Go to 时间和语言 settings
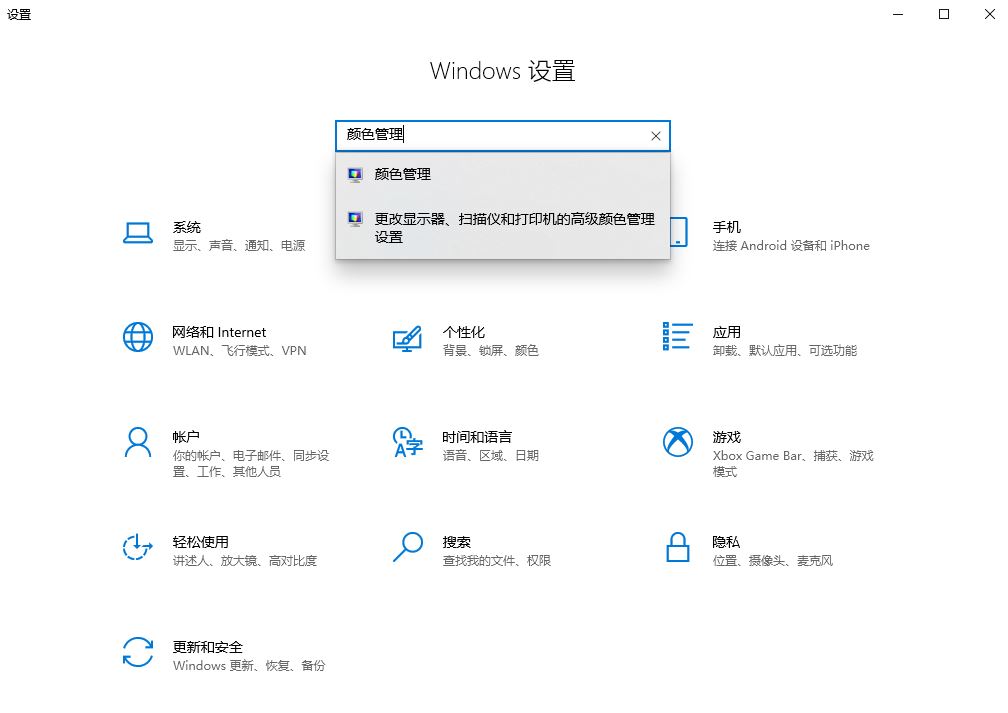Image resolution: width=1008 pixels, height=713 pixels. [477, 437]
